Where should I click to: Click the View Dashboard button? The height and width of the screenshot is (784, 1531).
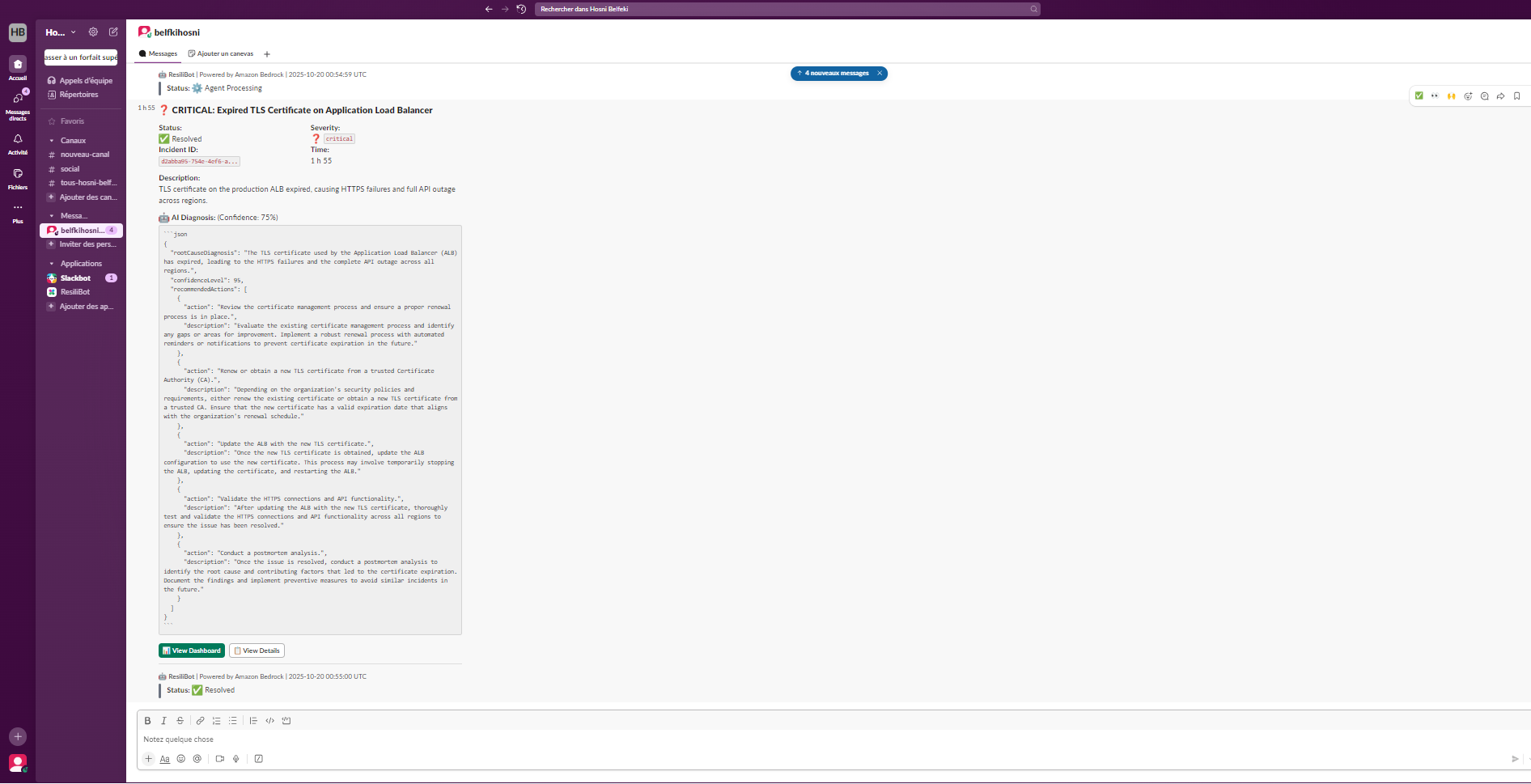coord(192,651)
